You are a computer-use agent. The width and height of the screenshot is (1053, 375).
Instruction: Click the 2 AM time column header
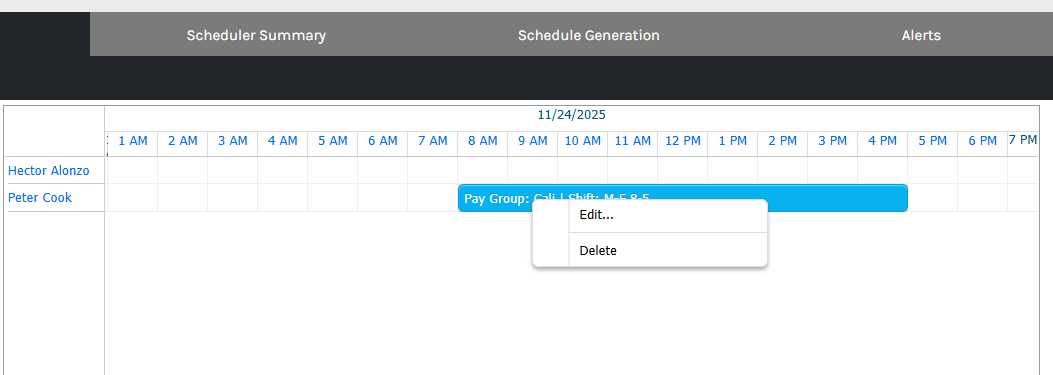[x=183, y=141]
